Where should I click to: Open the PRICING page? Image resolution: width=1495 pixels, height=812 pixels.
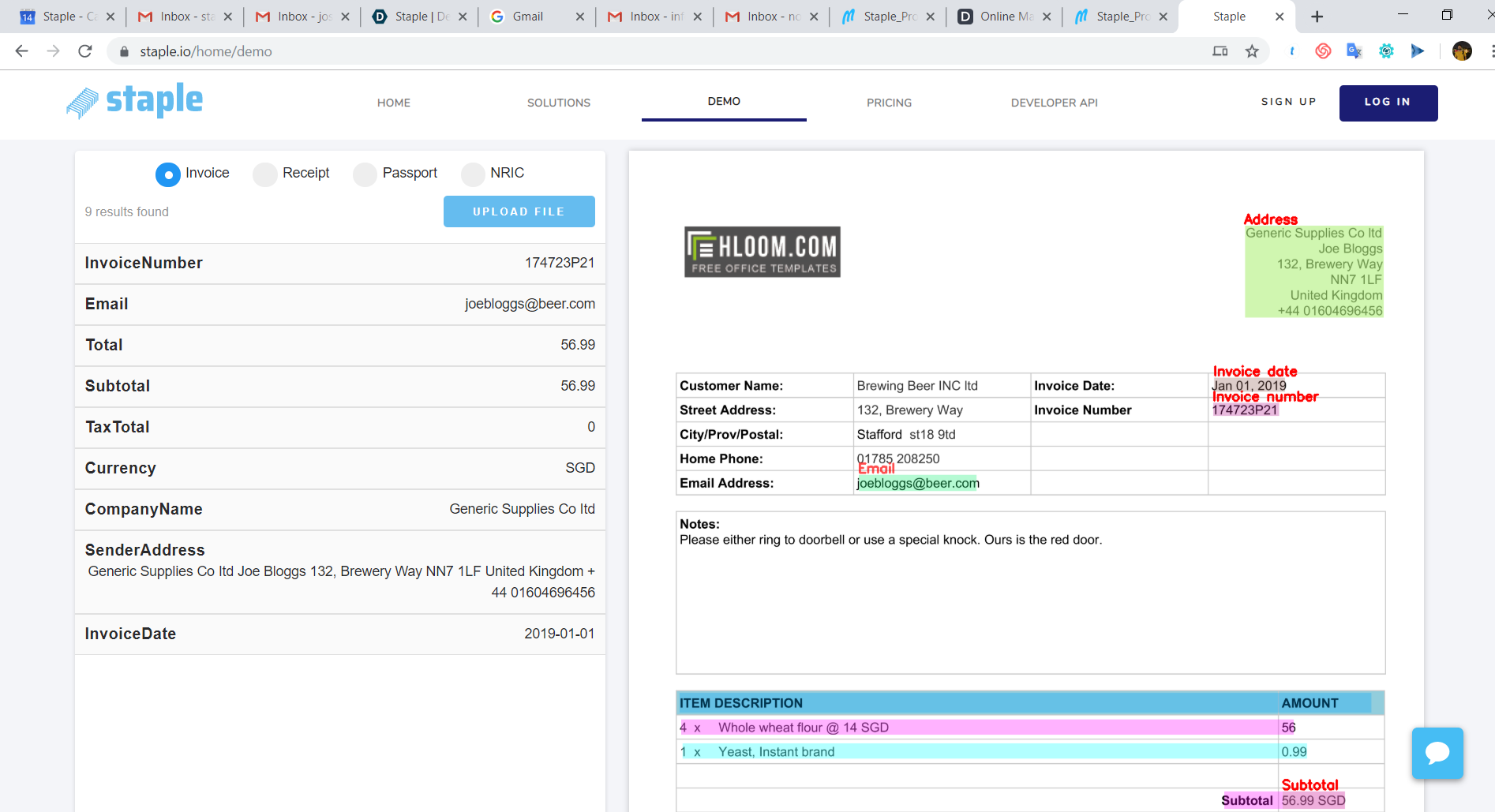click(x=889, y=103)
